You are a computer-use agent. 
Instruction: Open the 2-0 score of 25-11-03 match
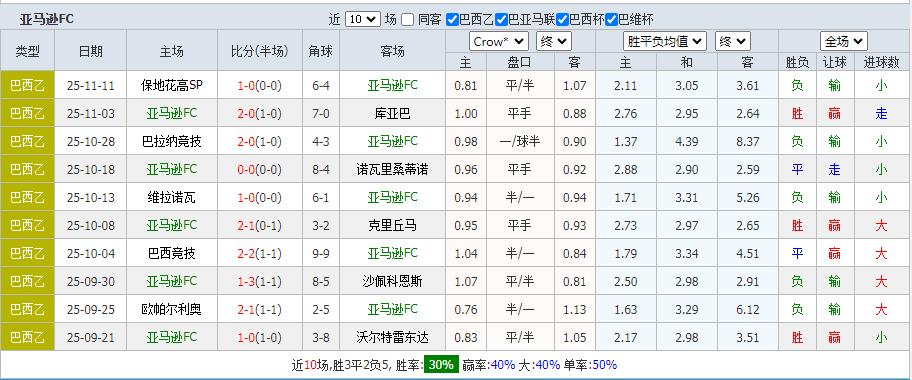[247, 113]
